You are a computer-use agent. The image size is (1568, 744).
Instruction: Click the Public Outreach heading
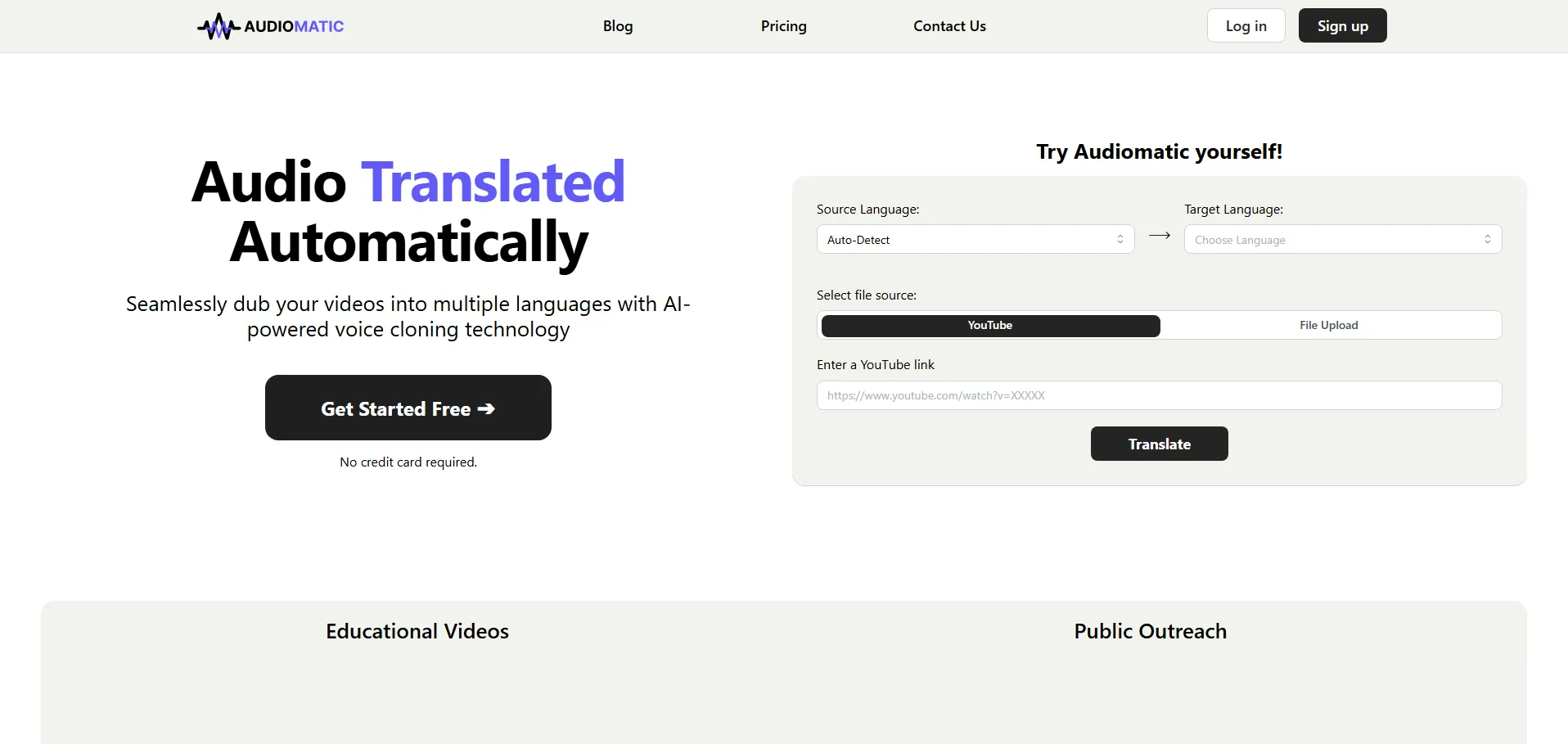1150,631
